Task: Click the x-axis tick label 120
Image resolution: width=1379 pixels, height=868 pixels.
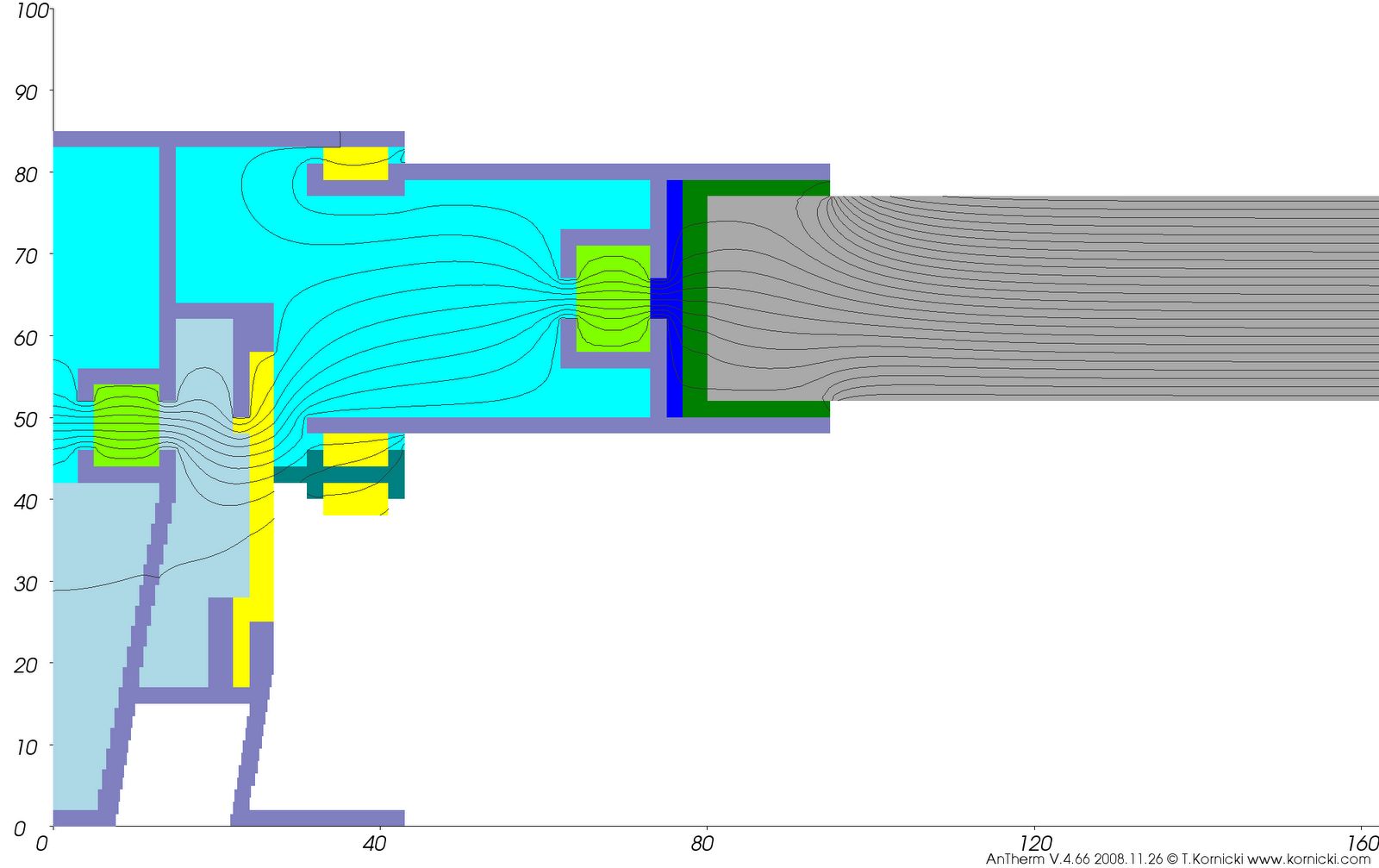Action: pyautogui.click(x=1035, y=844)
